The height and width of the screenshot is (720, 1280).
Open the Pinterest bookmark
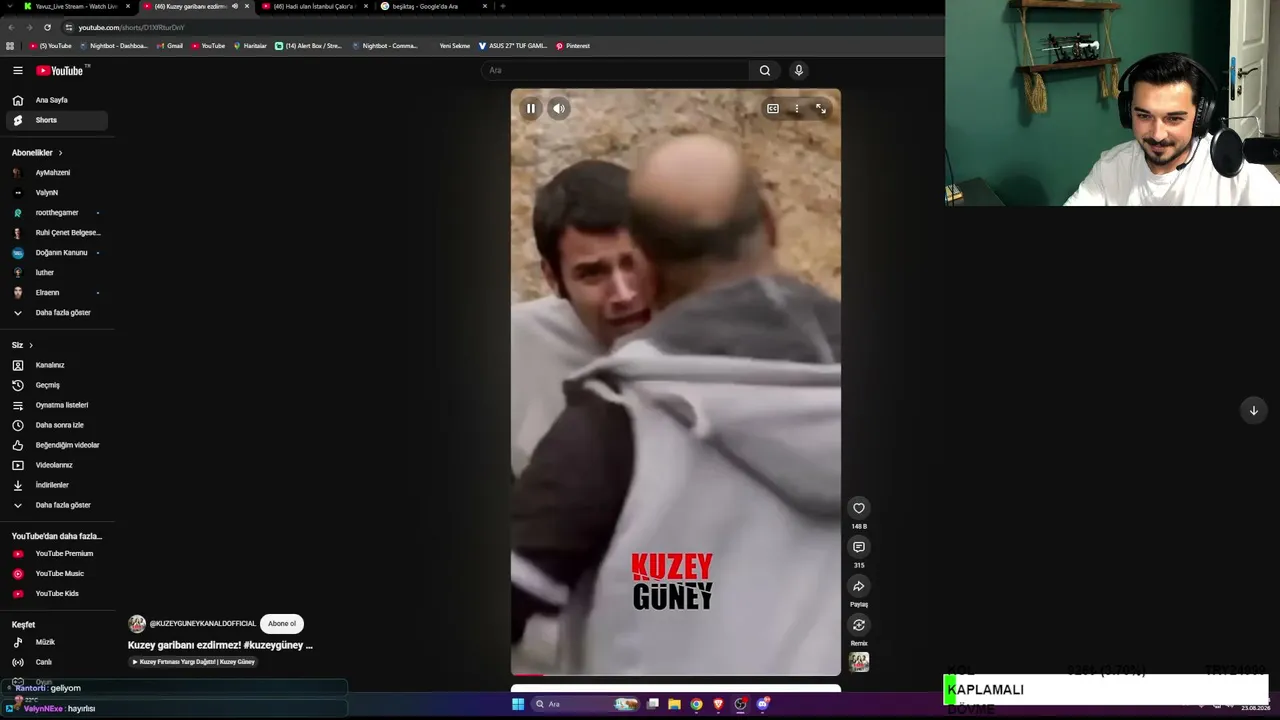[572, 46]
